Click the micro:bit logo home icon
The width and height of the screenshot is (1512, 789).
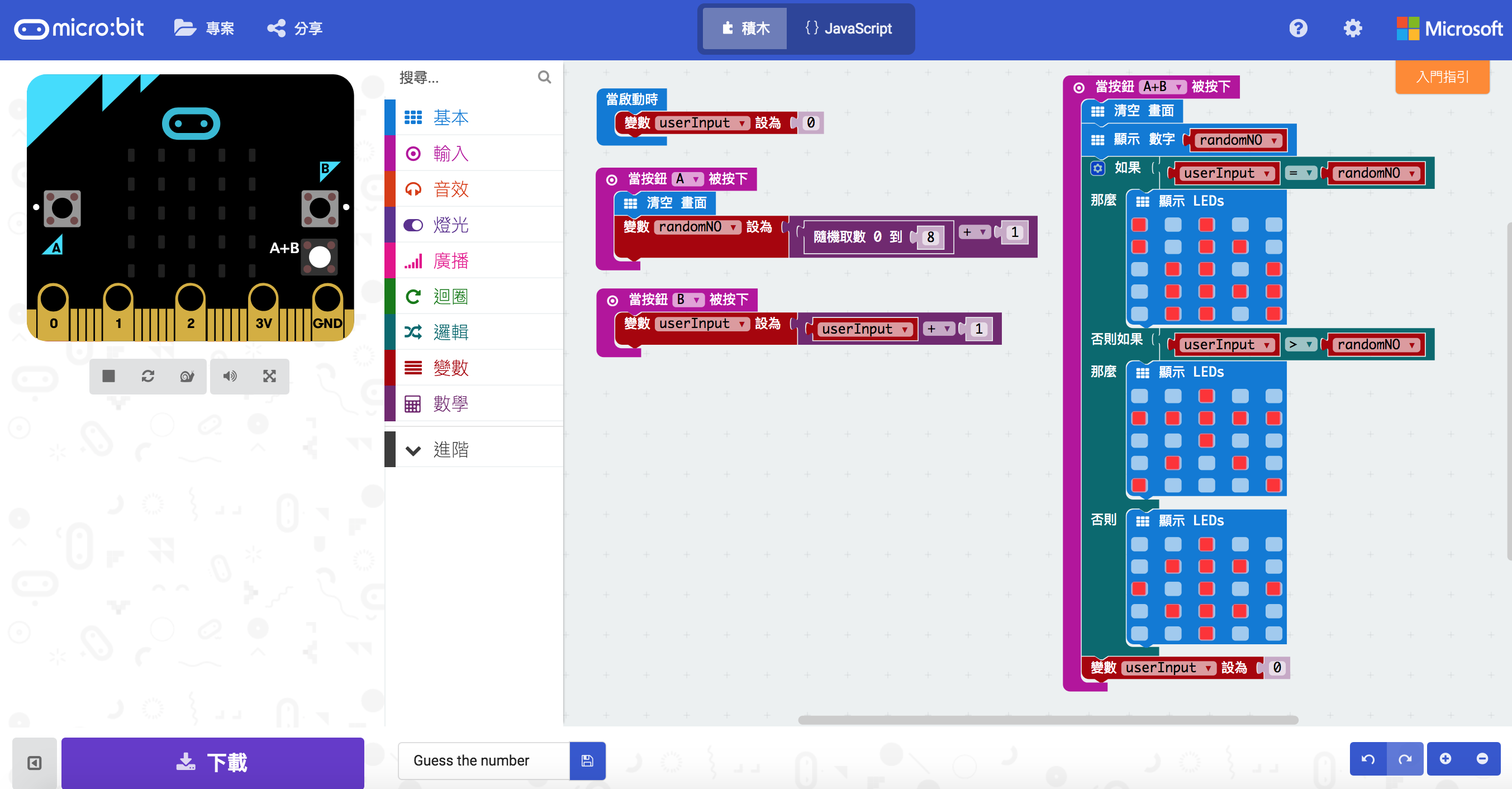coord(79,28)
